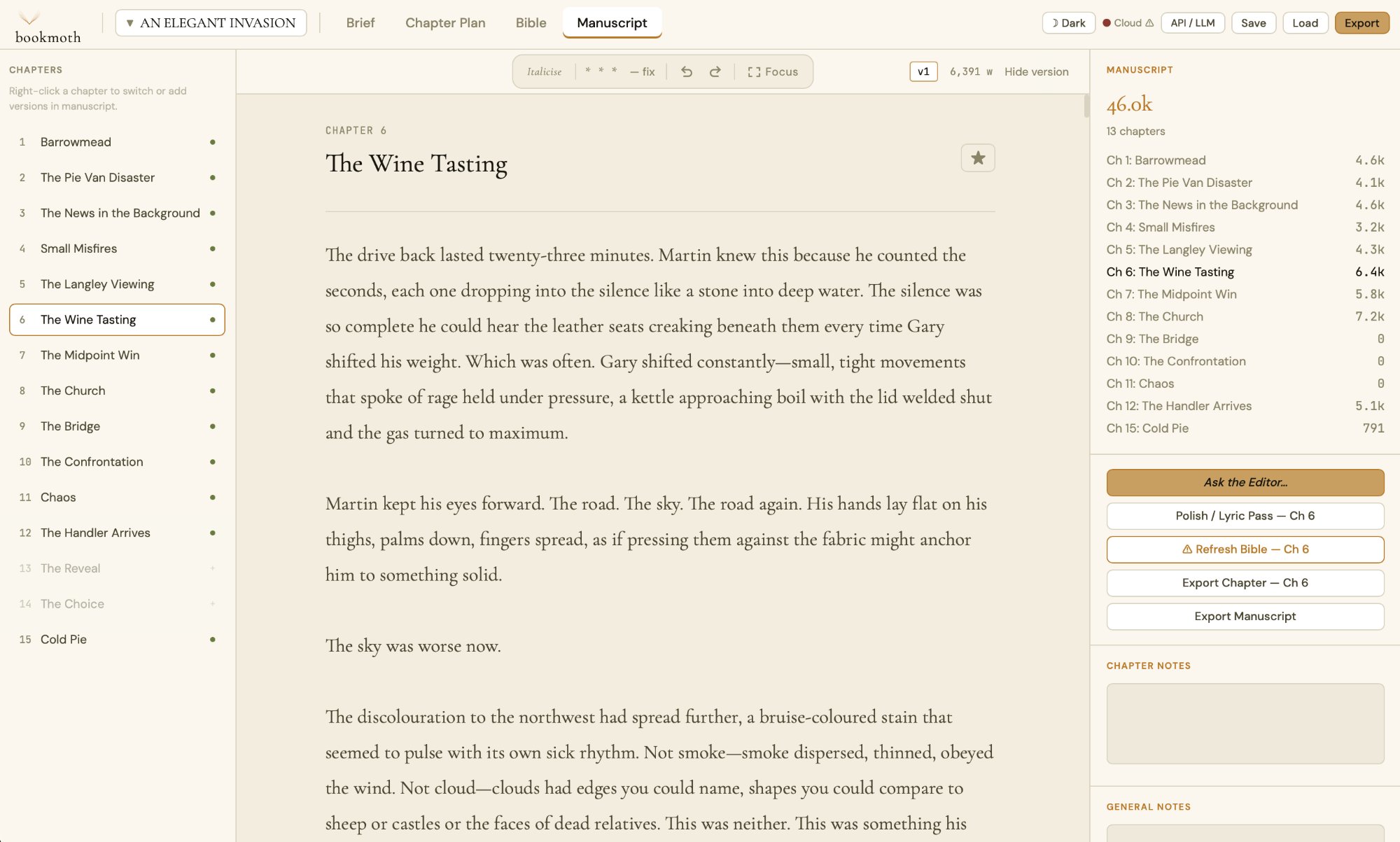Toggle Dark mode
Image resolution: width=1400 pixels, height=842 pixels.
(1068, 22)
